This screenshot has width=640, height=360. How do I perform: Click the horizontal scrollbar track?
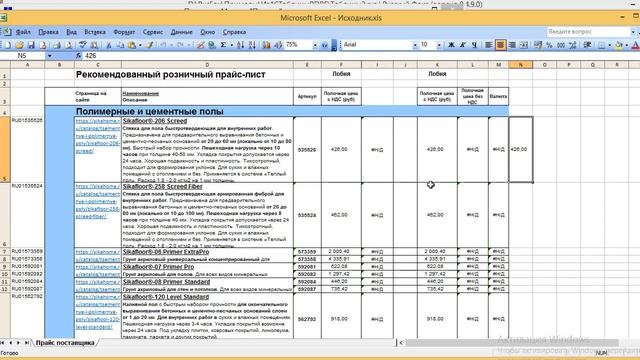pyautogui.click(x=512, y=343)
